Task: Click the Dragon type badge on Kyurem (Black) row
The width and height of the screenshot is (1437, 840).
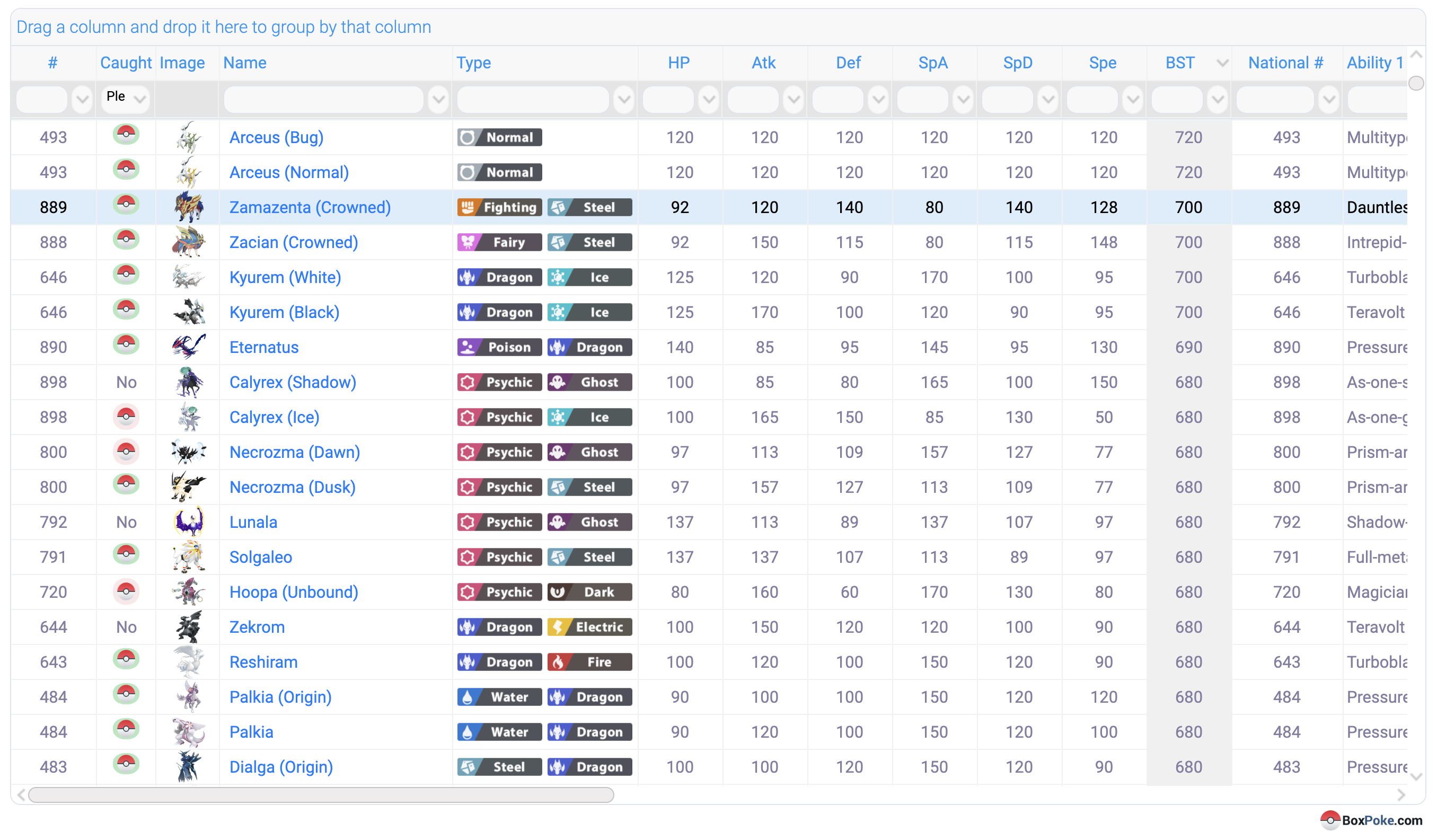Action: point(499,313)
